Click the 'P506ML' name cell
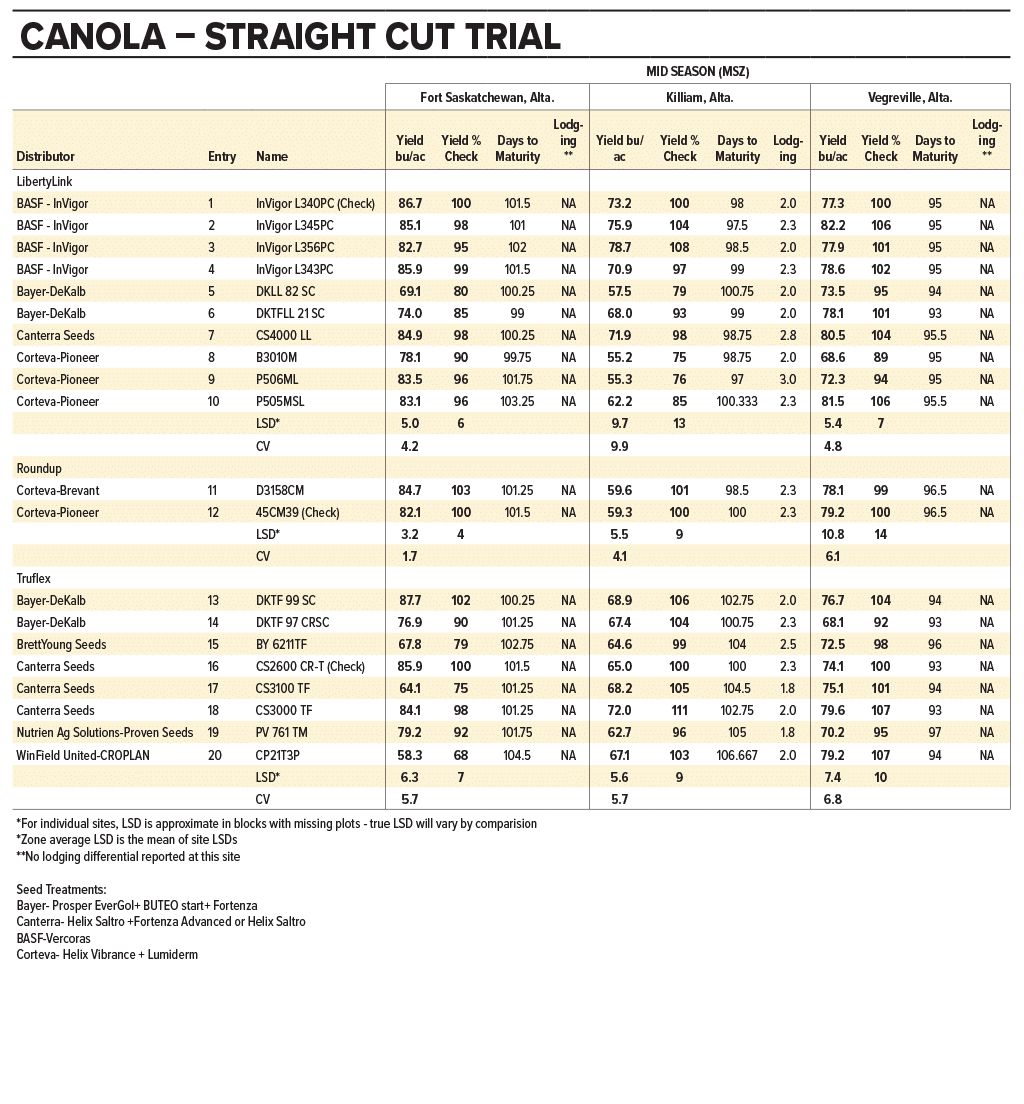1024x1104 pixels. 277,379
